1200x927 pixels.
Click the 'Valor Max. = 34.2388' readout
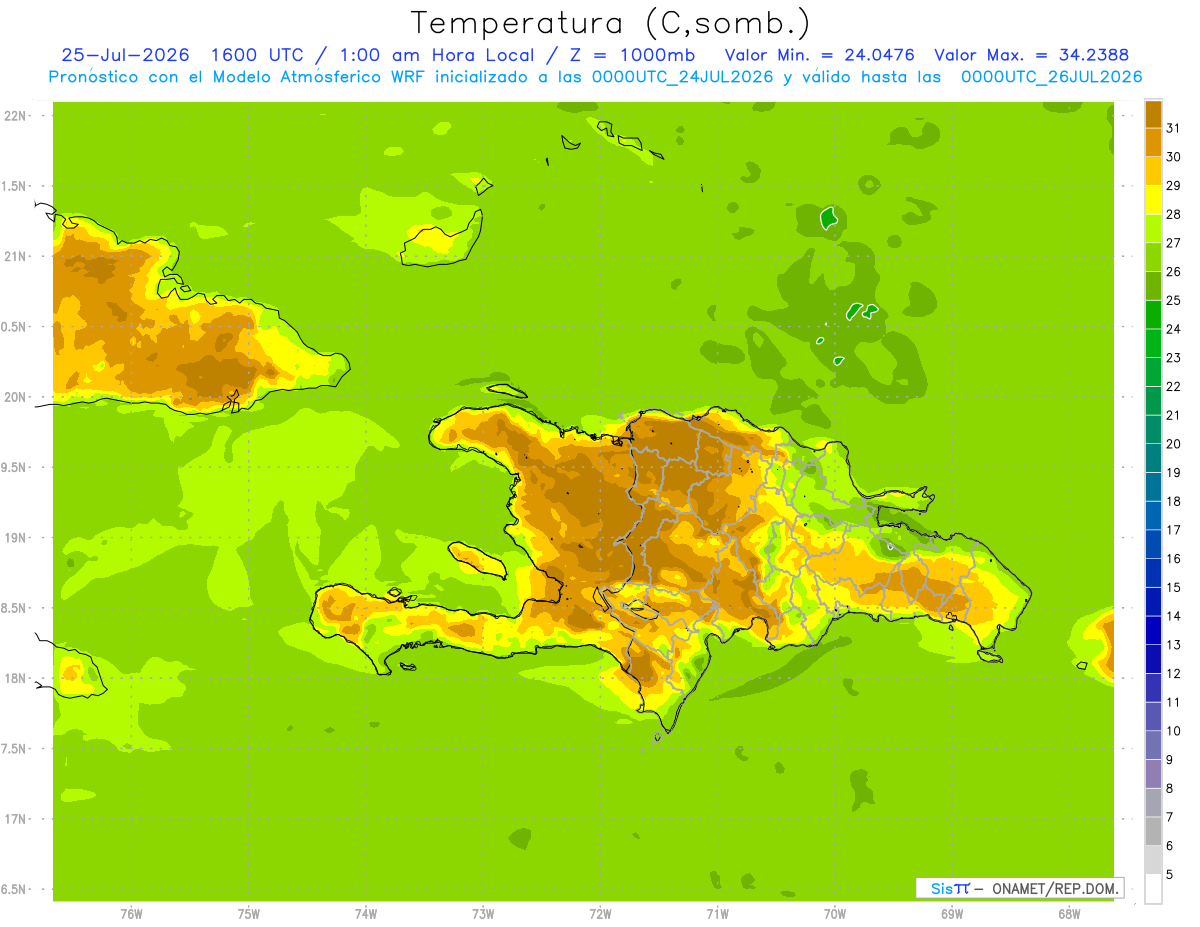coord(1031,55)
